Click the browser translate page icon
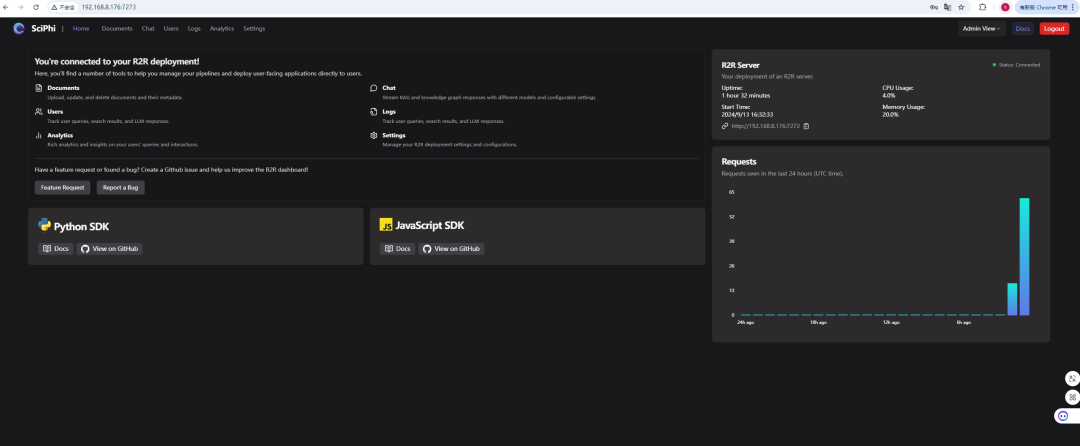 [947, 7]
